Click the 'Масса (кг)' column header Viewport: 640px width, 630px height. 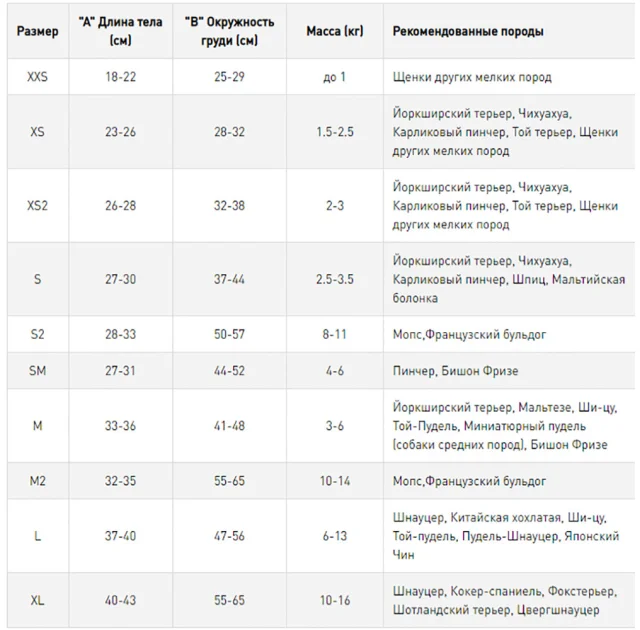pos(335,31)
